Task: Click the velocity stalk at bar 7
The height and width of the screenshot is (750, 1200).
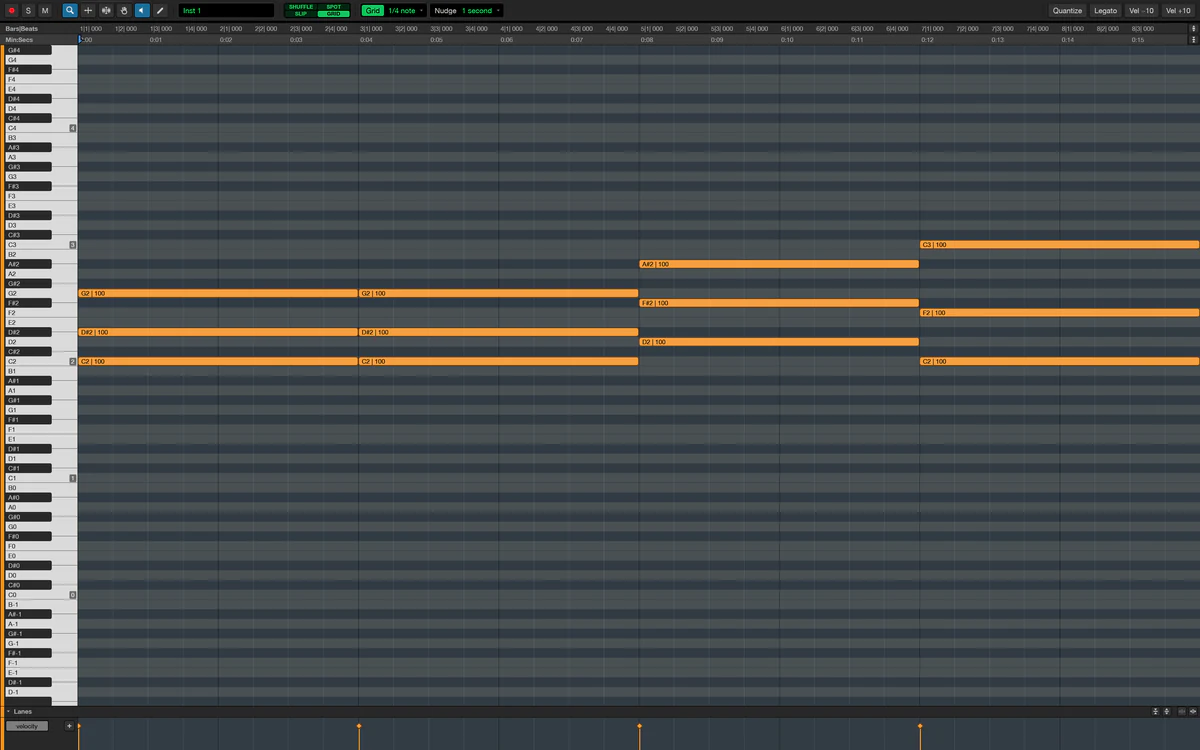Action: (920, 736)
